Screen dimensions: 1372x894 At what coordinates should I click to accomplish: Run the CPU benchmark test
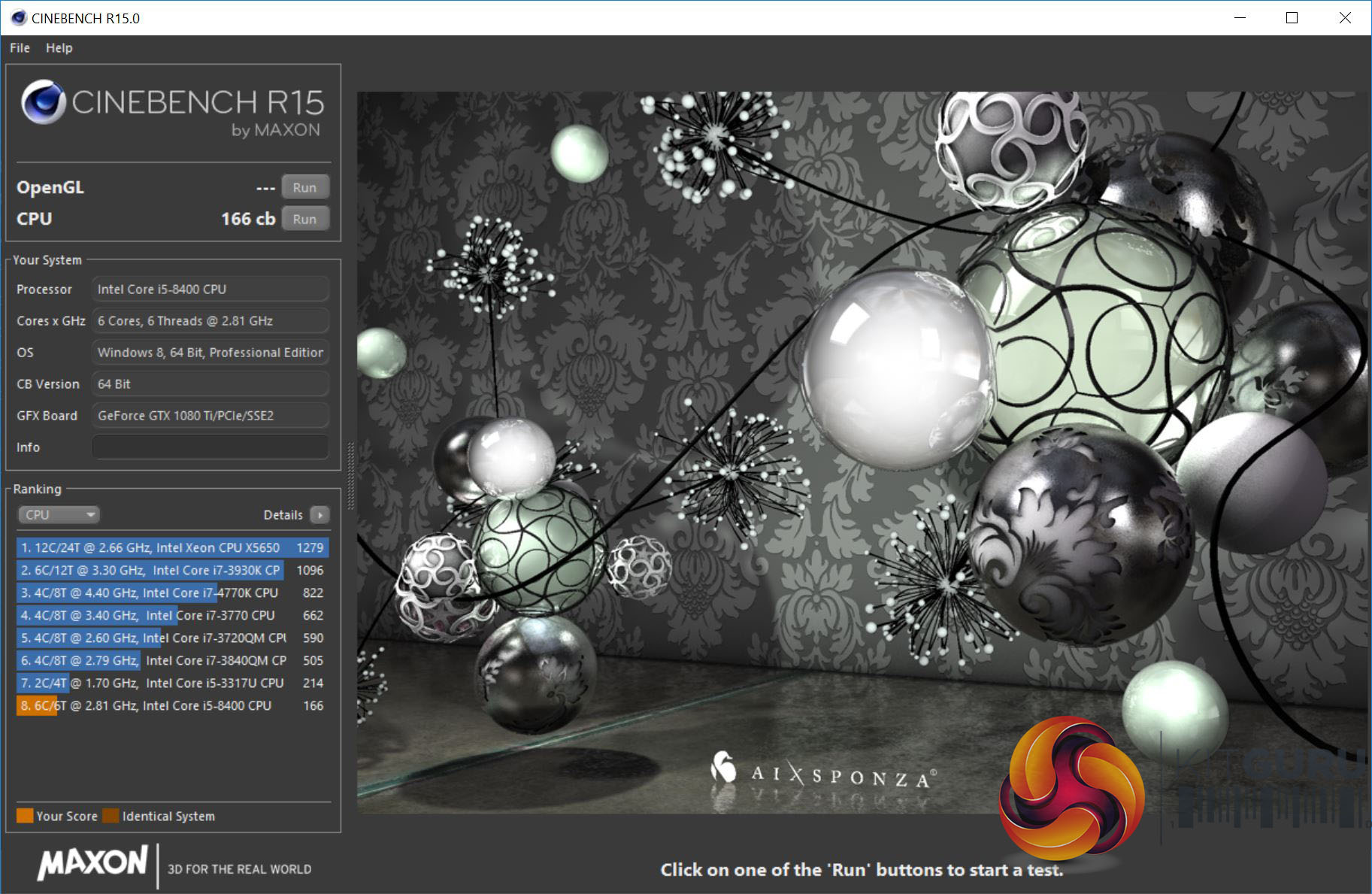[x=304, y=219]
